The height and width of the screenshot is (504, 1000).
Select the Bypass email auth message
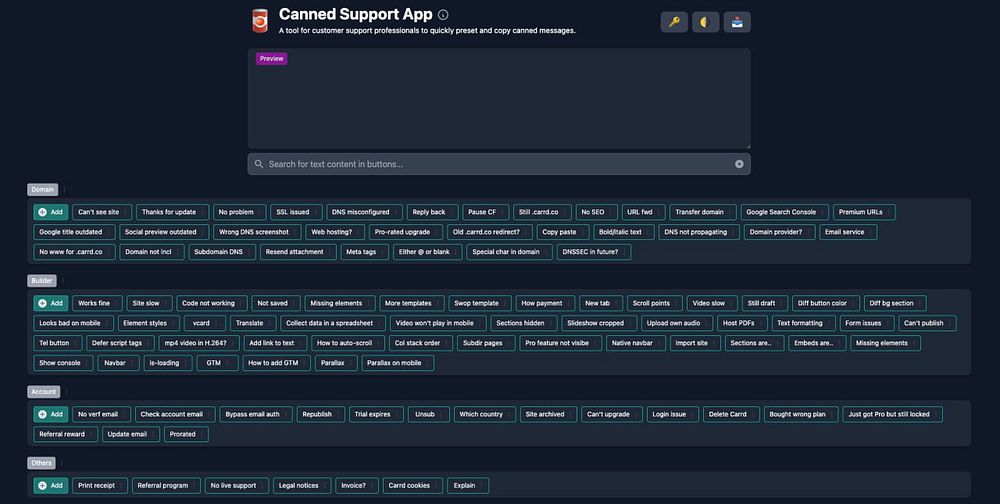(x=256, y=414)
